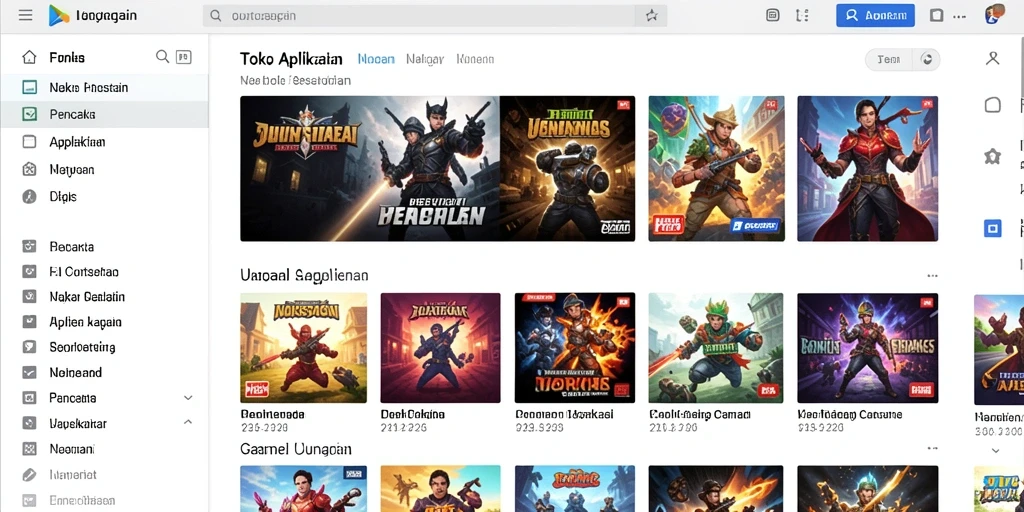Switch to the Nonenn tab
Viewport: 1024px width, 512px height.
[x=475, y=59]
